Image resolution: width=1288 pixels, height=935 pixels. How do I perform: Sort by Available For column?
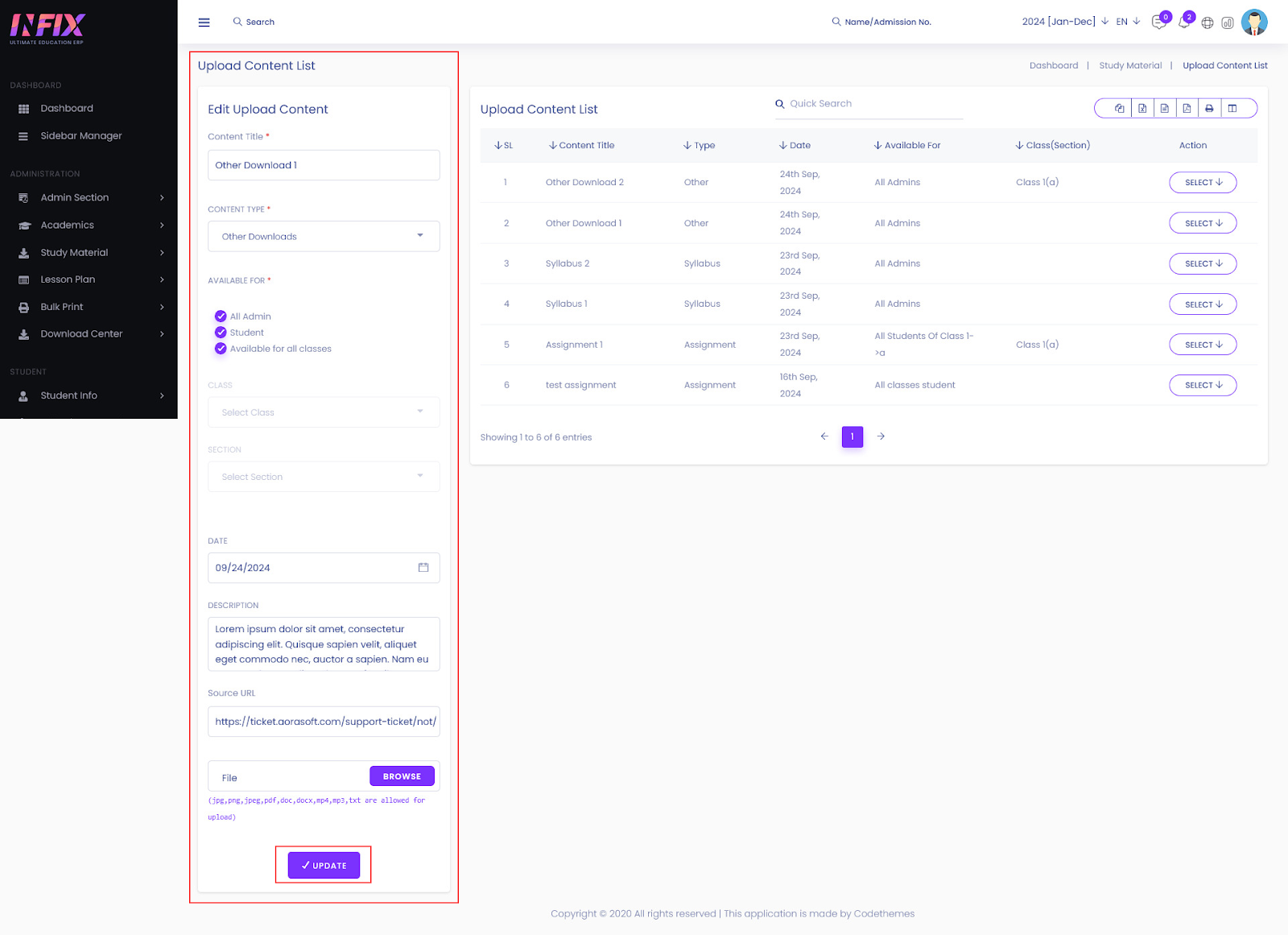907,146
